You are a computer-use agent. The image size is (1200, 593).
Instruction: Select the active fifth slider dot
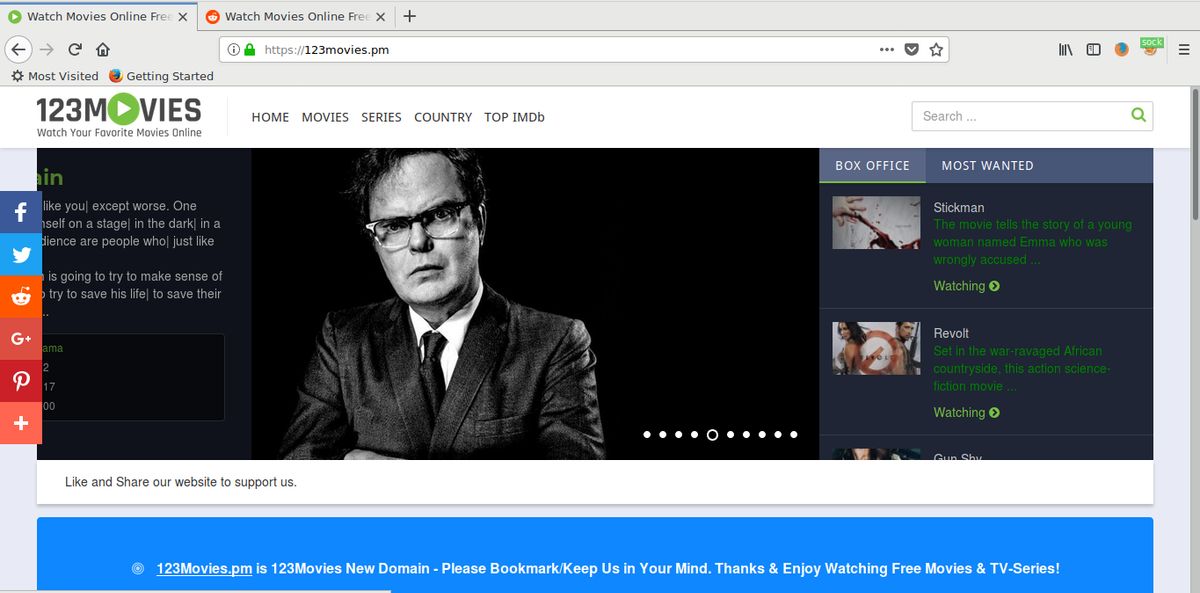712,435
